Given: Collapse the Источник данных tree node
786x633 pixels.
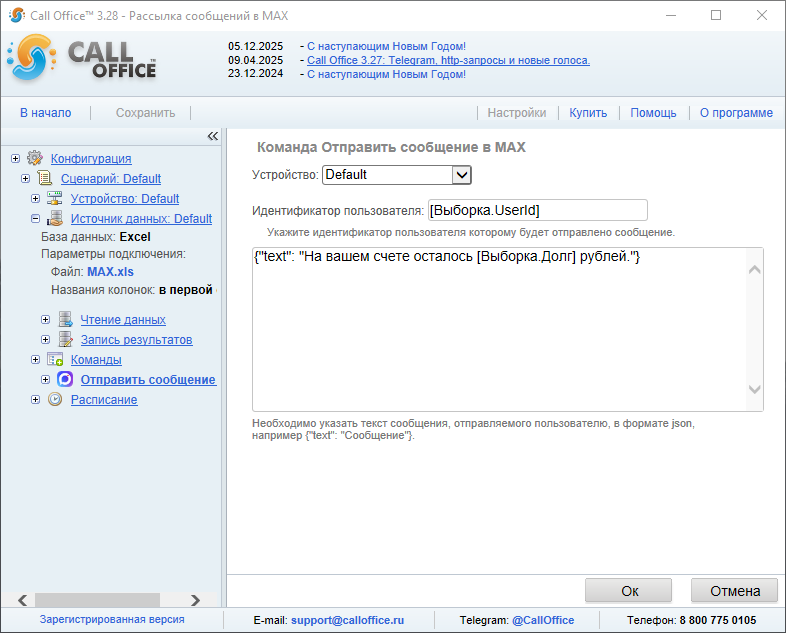Looking at the screenshot, I should tap(35, 218).
